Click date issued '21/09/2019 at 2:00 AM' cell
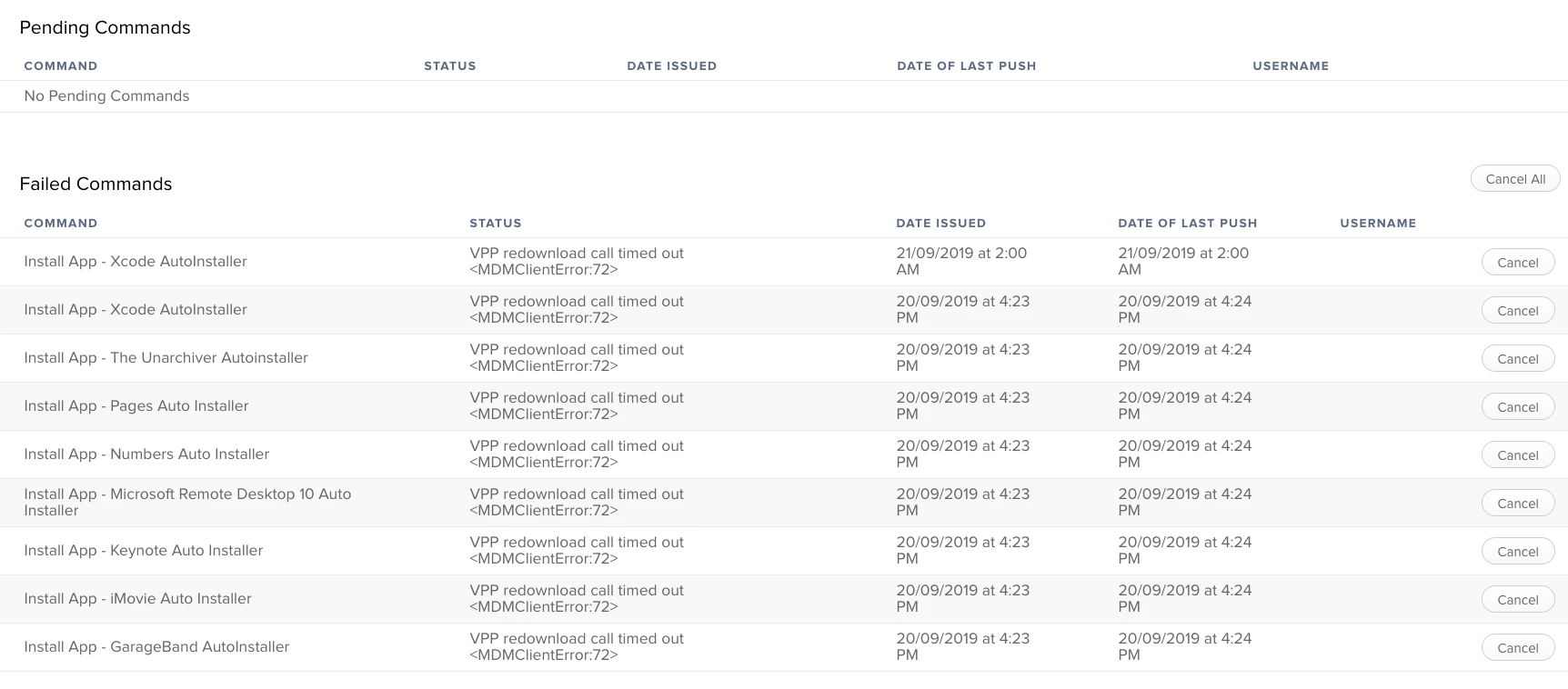The width and height of the screenshot is (1568, 689). (x=961, y=262)
